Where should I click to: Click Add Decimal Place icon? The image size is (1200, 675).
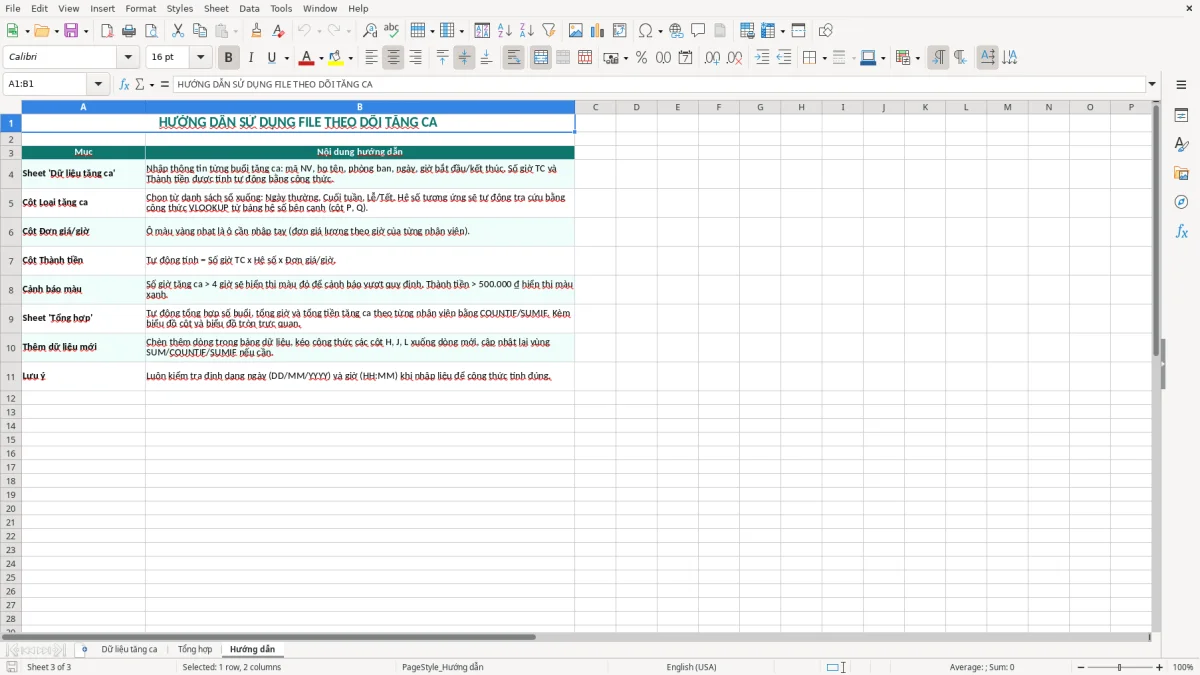click(713, 58)
